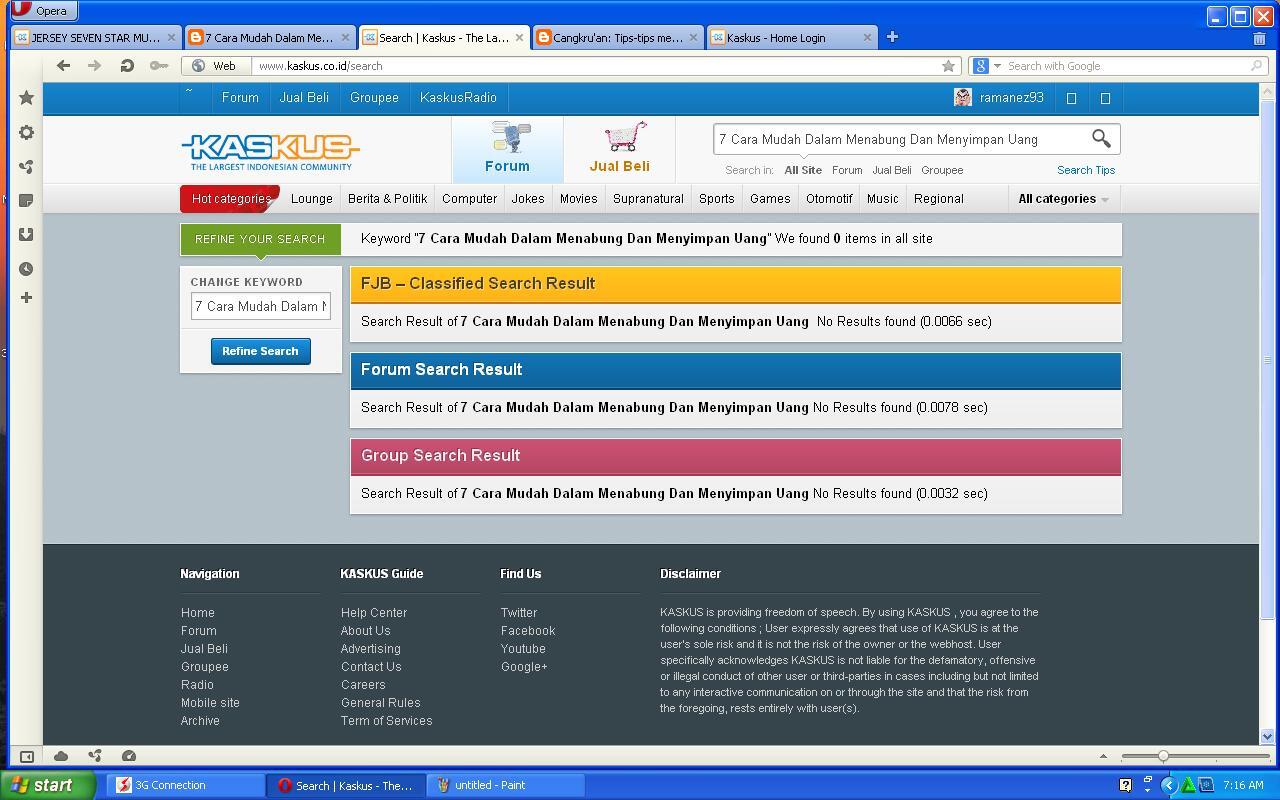This screenshot has height=800, width=1280.
Task: Add a new panel with the sidebar plus icon
Action: tap(27, 297)
